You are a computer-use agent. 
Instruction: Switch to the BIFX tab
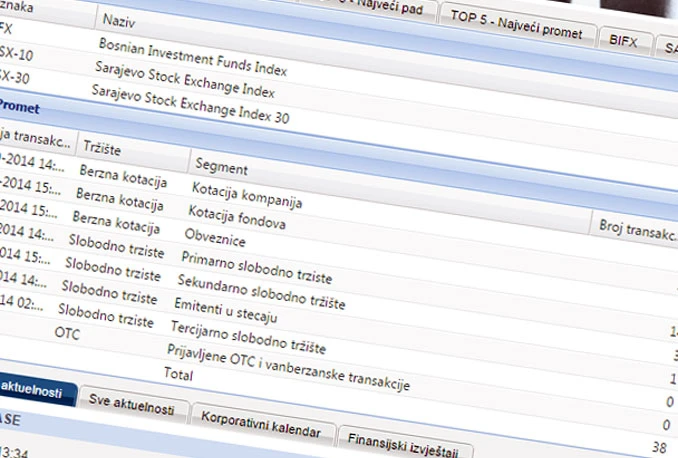pyautogui.click(x=623, y=40)
